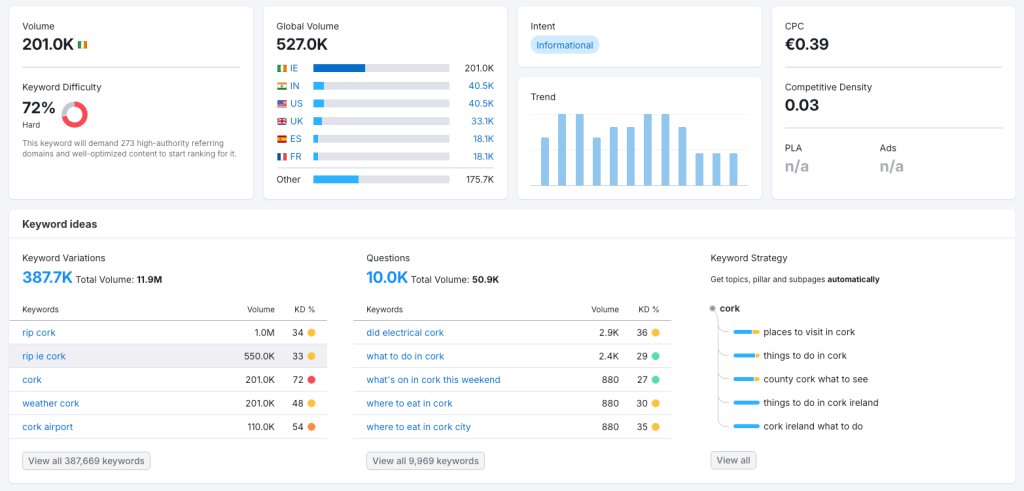The width and height of the screenshot is (1024, 491).
Task: Open the 'rip cork' keyword link
Action: pyautogui.click(x=40, y=332)
